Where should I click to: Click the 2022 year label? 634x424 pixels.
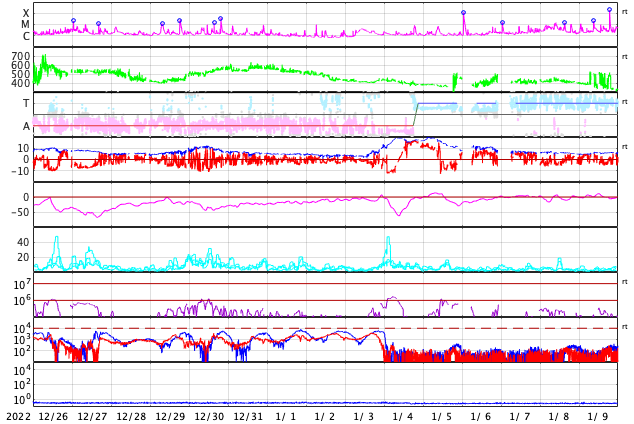coord(19,417)
